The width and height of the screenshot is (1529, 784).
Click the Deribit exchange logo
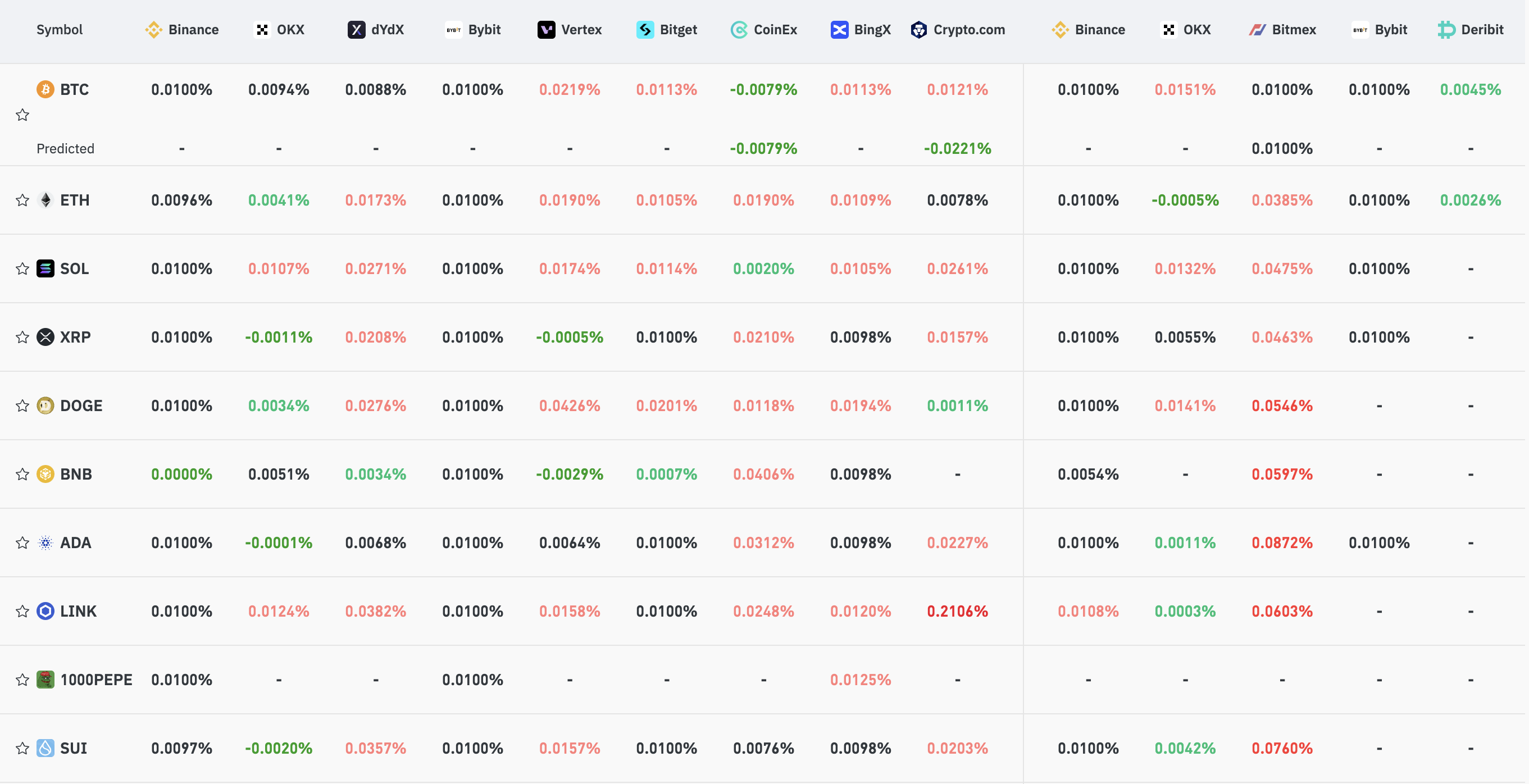click(1446, 30)
